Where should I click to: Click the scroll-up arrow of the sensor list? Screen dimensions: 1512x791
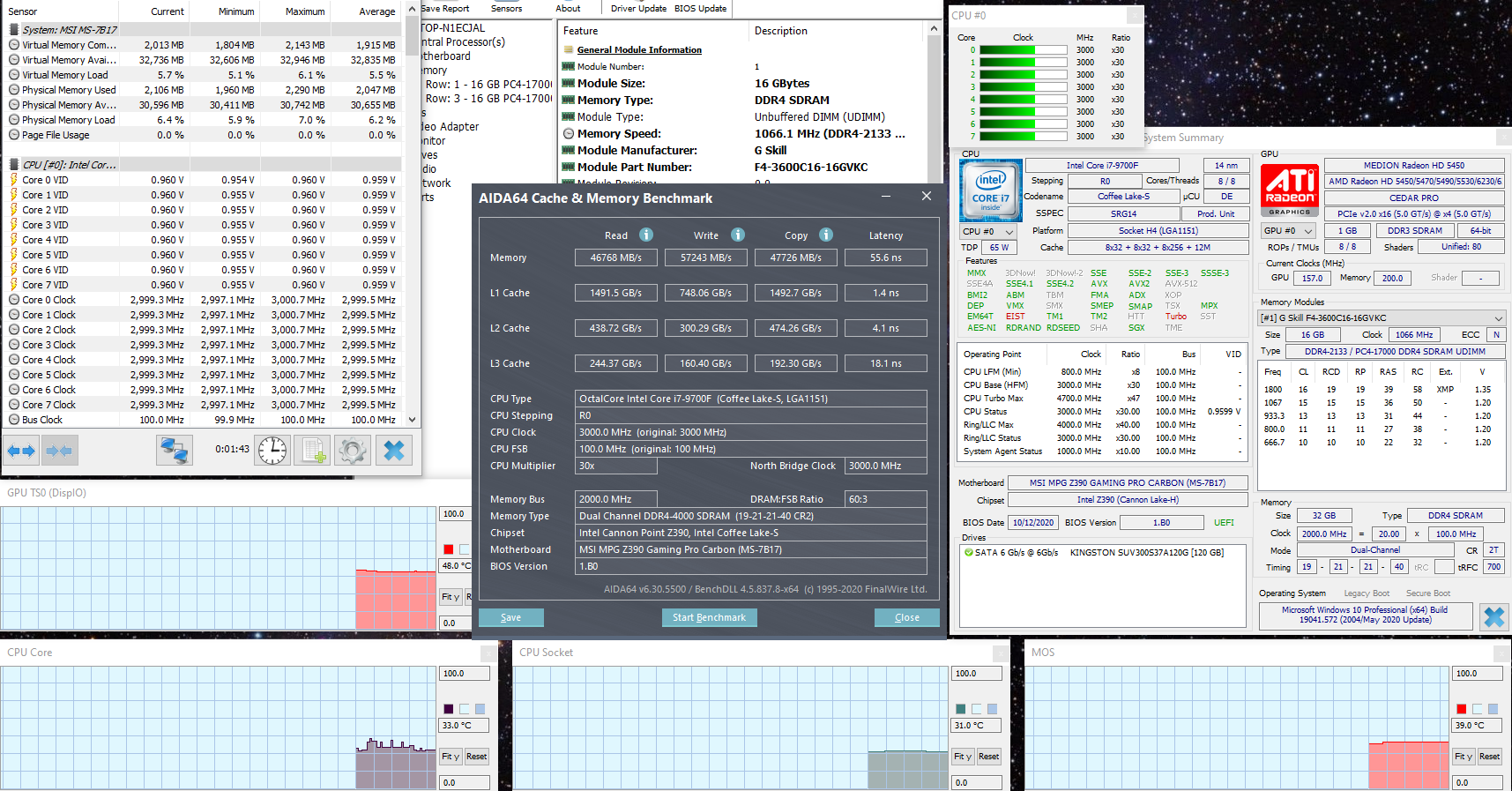(412, 8)
